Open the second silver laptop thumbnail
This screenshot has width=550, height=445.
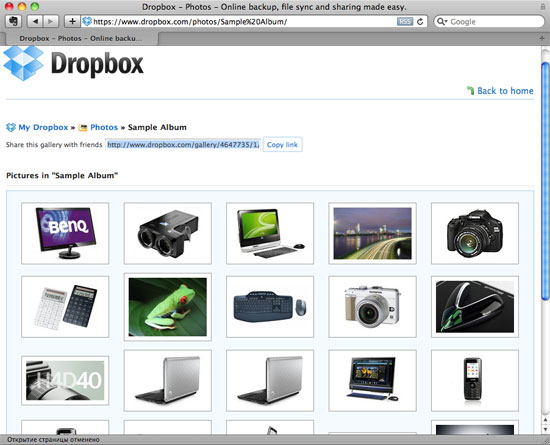point(270,380)
